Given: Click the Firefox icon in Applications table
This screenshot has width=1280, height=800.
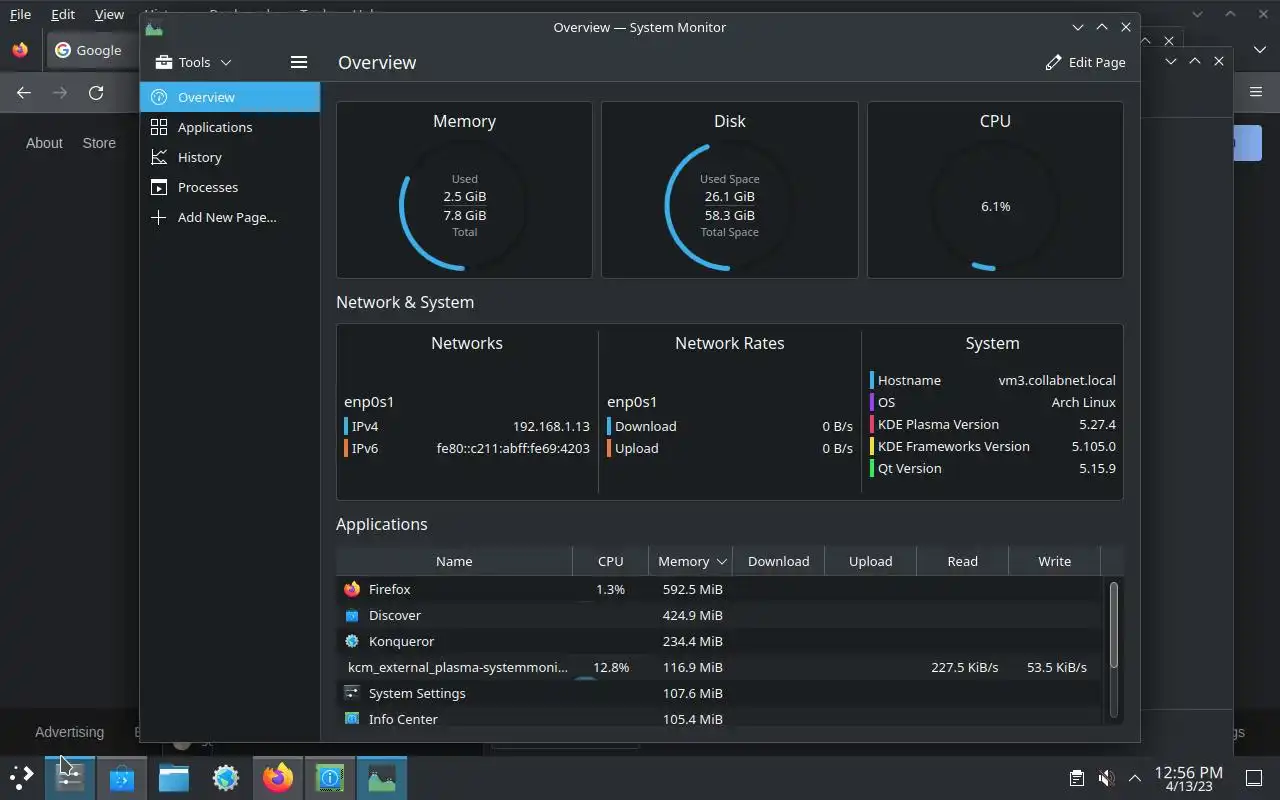Looking at the screenshot, I should click(x=352, y=589).
